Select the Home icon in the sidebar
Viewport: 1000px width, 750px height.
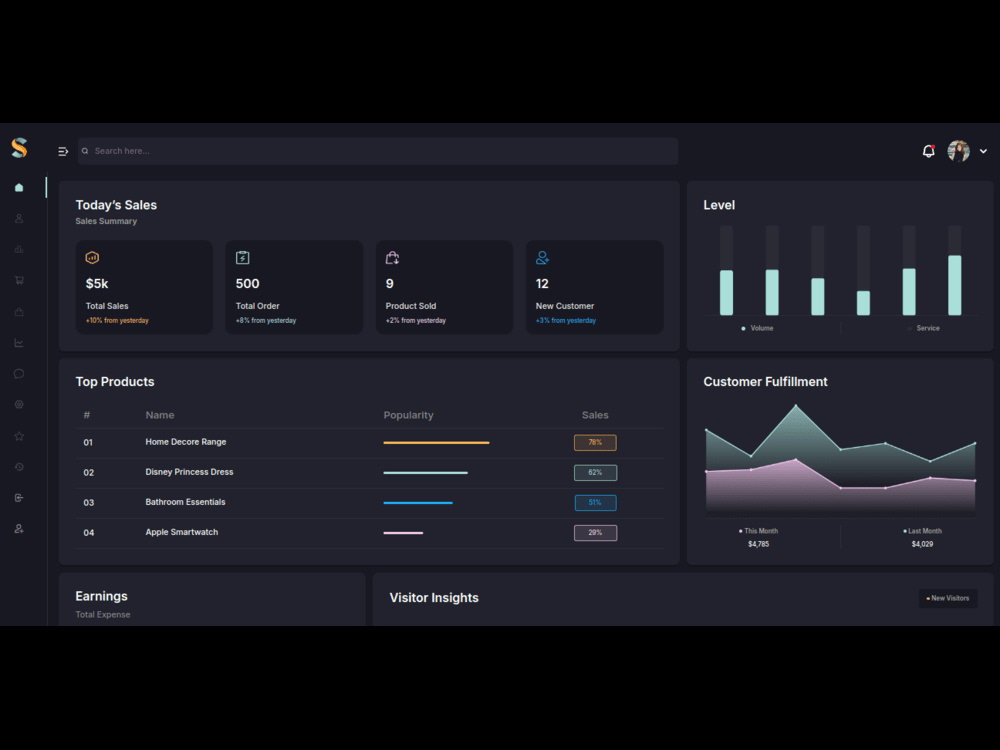click(x=18, y=186)
